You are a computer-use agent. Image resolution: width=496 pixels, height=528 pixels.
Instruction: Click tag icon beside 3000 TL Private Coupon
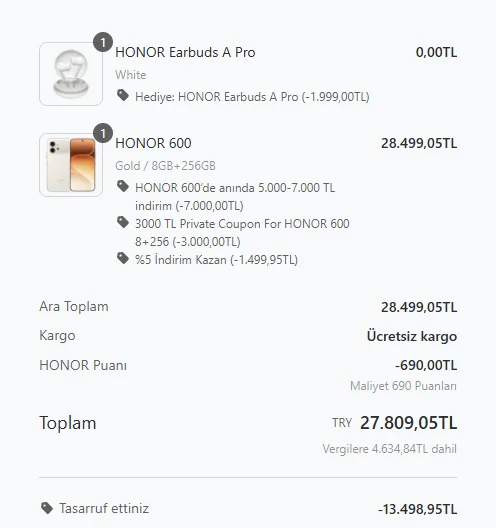123,222
